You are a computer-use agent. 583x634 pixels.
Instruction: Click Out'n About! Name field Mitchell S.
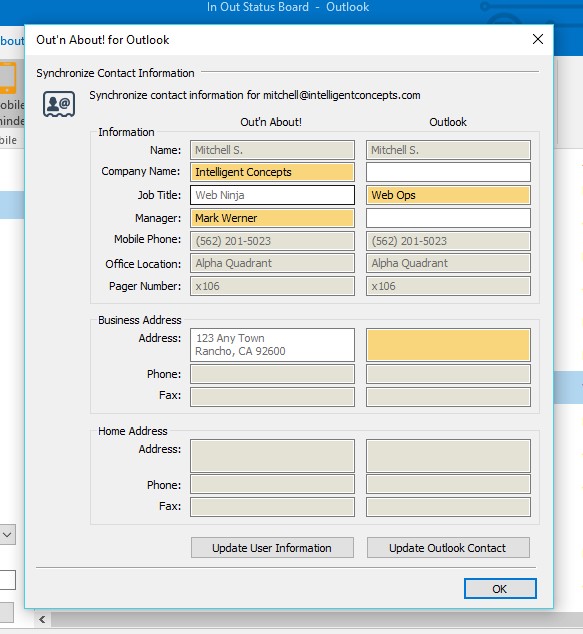[272, 150]
